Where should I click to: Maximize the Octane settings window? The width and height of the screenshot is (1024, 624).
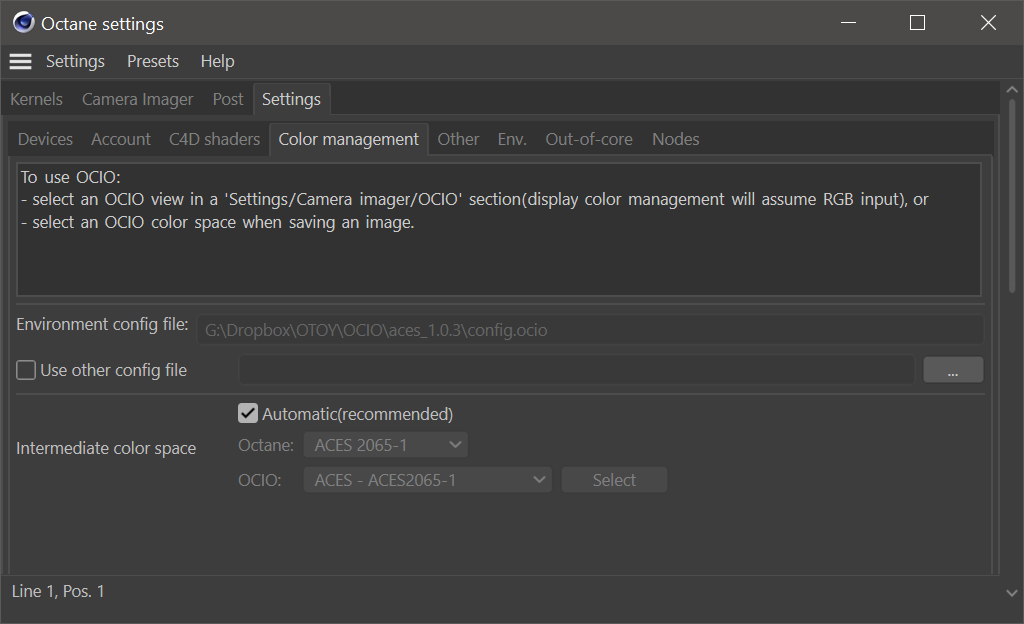917,23
